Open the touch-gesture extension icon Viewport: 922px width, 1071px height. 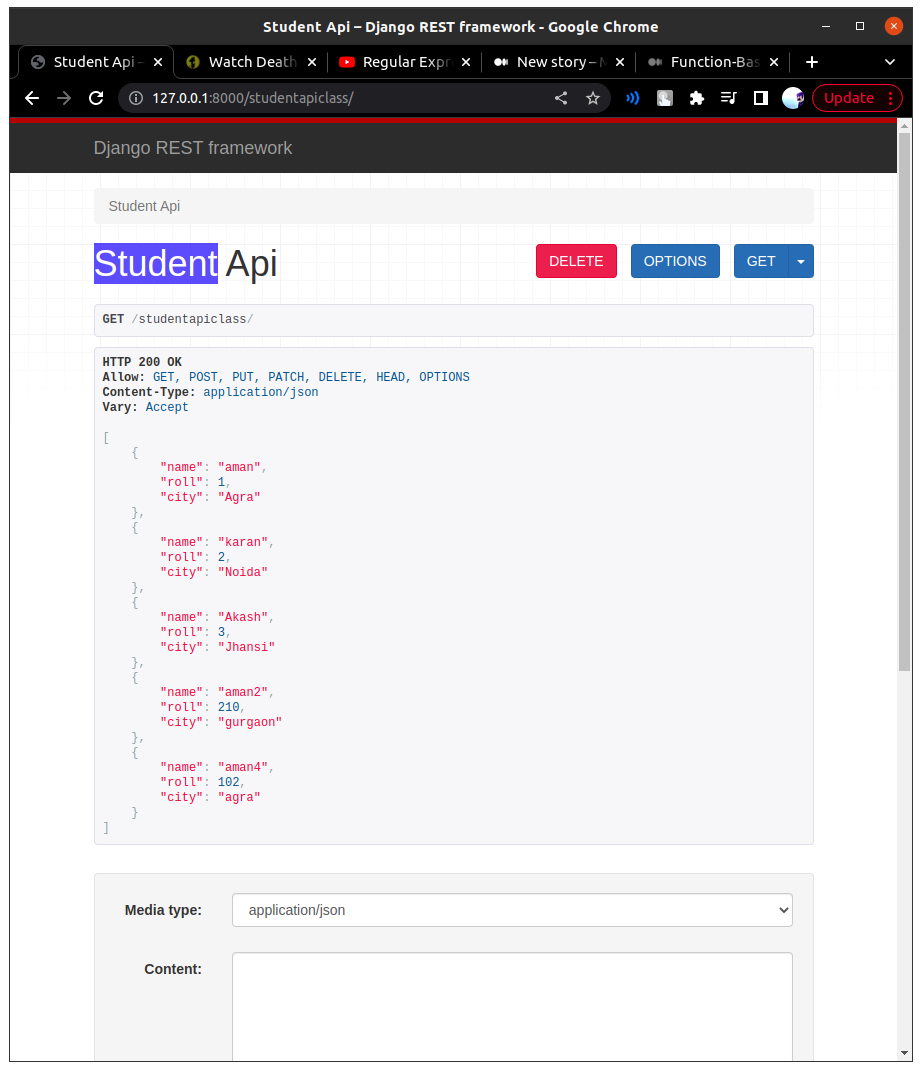click(664, 98)
